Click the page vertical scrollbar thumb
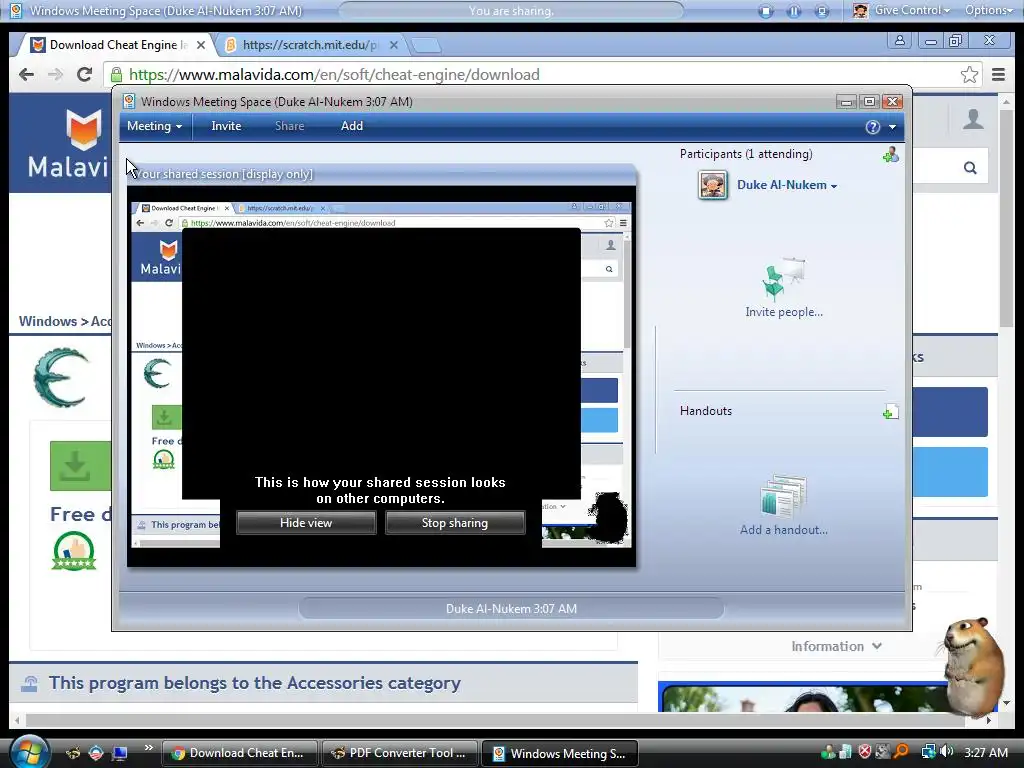1024x768 pixels. (1006, 217)
